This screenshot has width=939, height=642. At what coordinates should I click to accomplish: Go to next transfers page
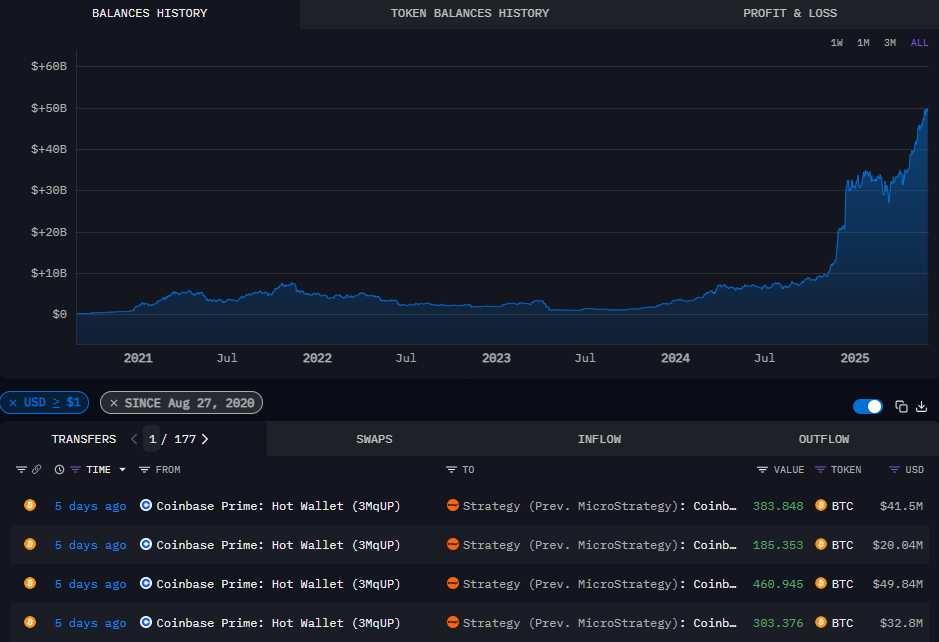[x=205, y=439]
